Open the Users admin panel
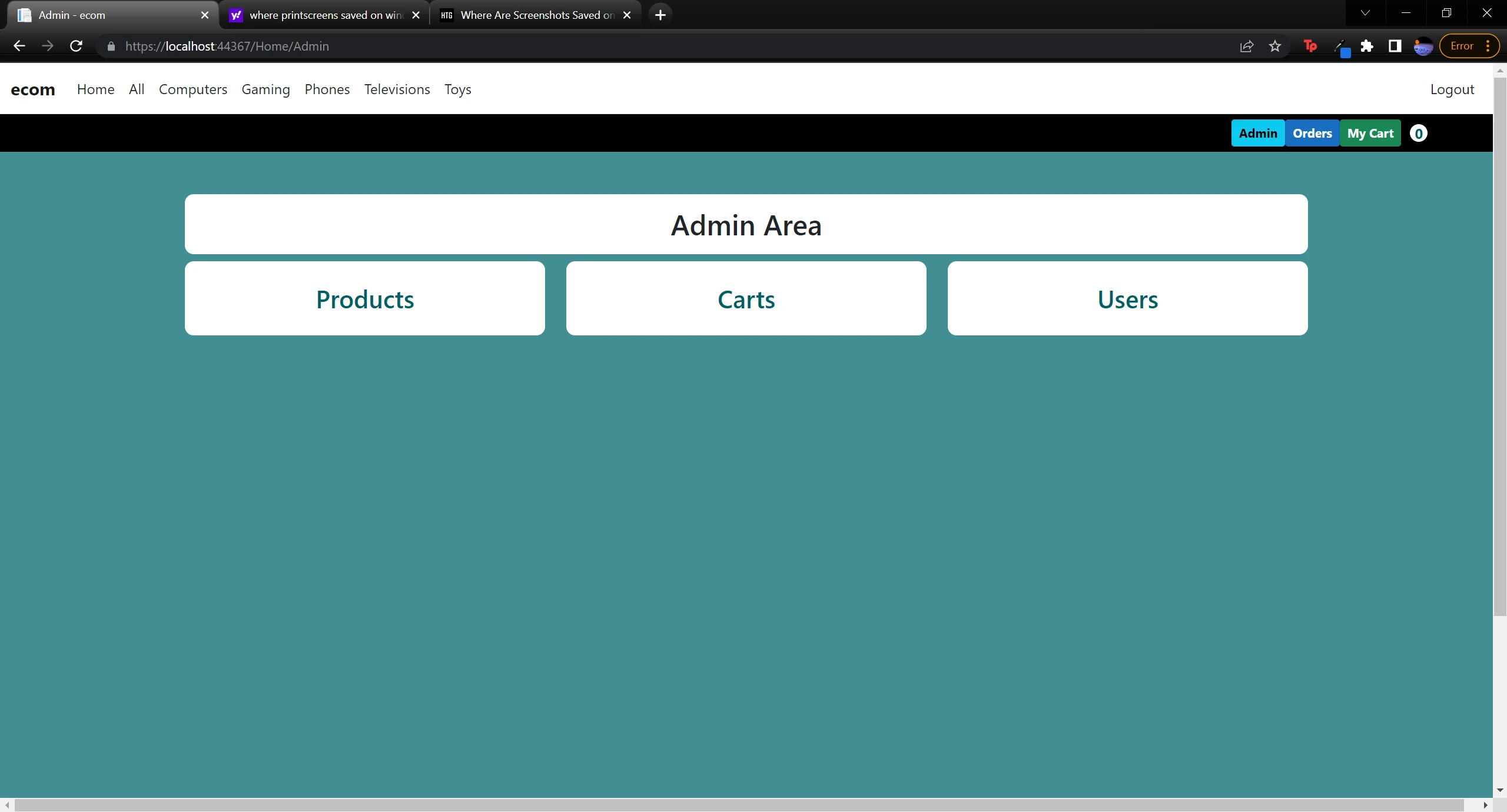The width and height of the screenshot is (1507, 812). pos(1127,299)
